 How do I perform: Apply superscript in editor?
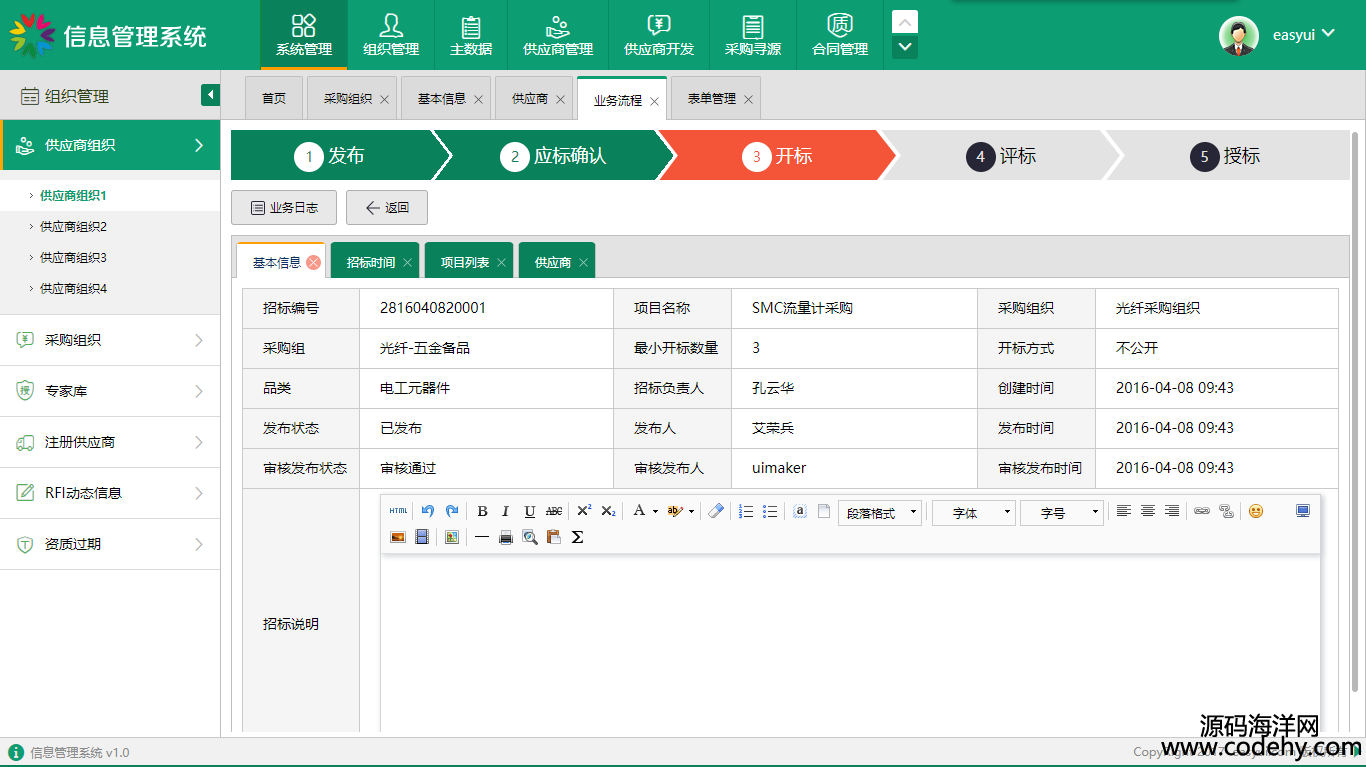[x=584, y=511]
